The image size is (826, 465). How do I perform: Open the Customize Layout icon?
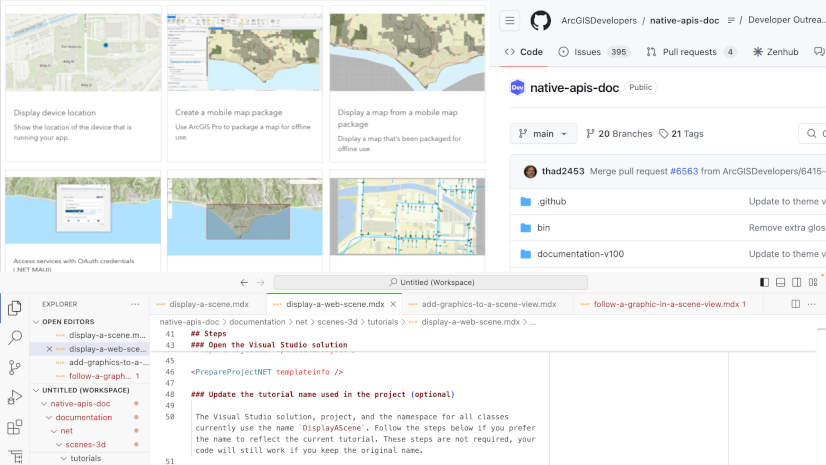point(813,282)
